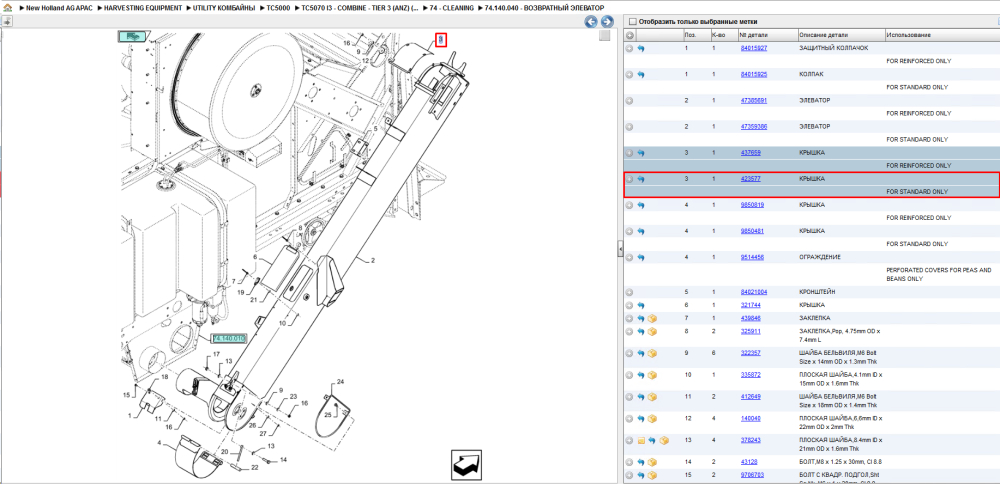Open part number 437659 link
The image size is (1000, 484).
click(750, 152)
